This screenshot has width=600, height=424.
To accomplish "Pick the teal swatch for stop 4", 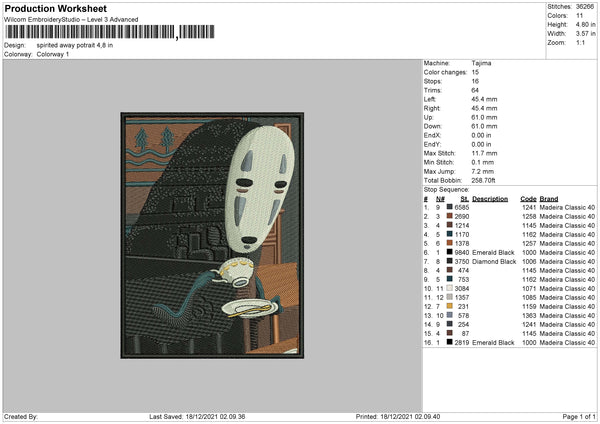I will pos(450,234).
